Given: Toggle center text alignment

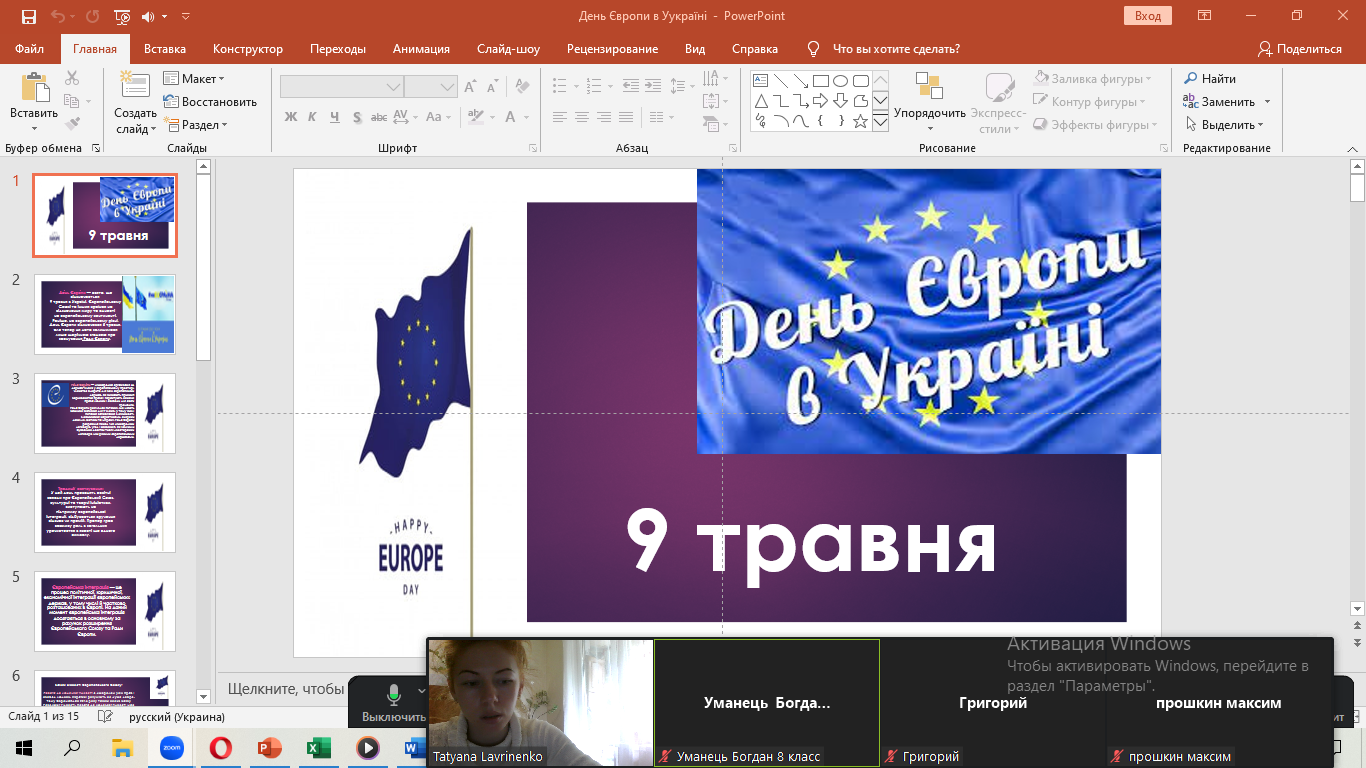Looking at the screenshot, I should click(583, 117).
